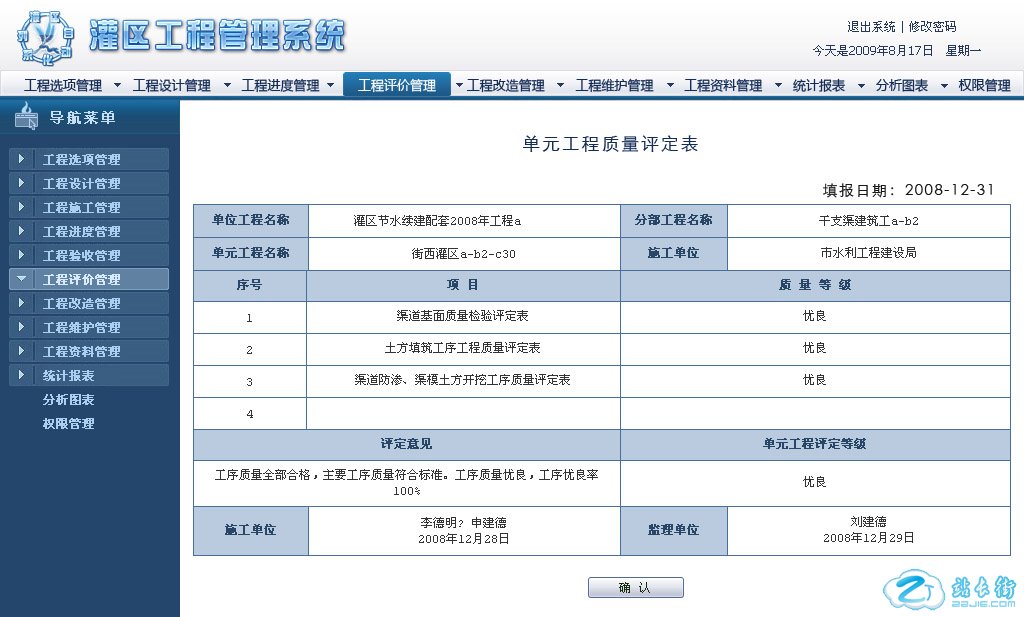Open 工程进度管理 sidebar item
Viewport: 1024px width, 617px height.
click(x=81, y=231)
